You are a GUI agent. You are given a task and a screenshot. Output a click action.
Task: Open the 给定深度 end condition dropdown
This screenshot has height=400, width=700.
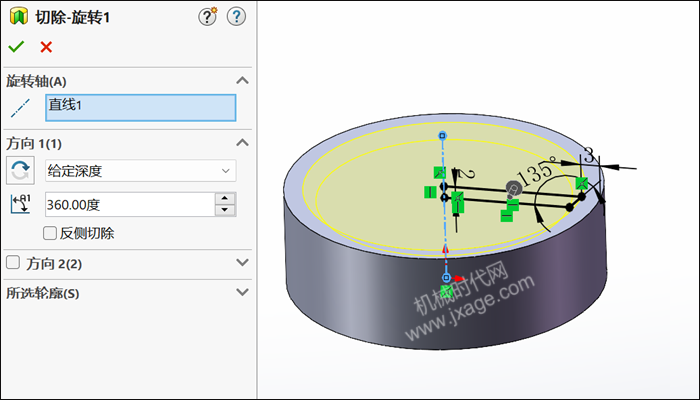pos(141,171)
